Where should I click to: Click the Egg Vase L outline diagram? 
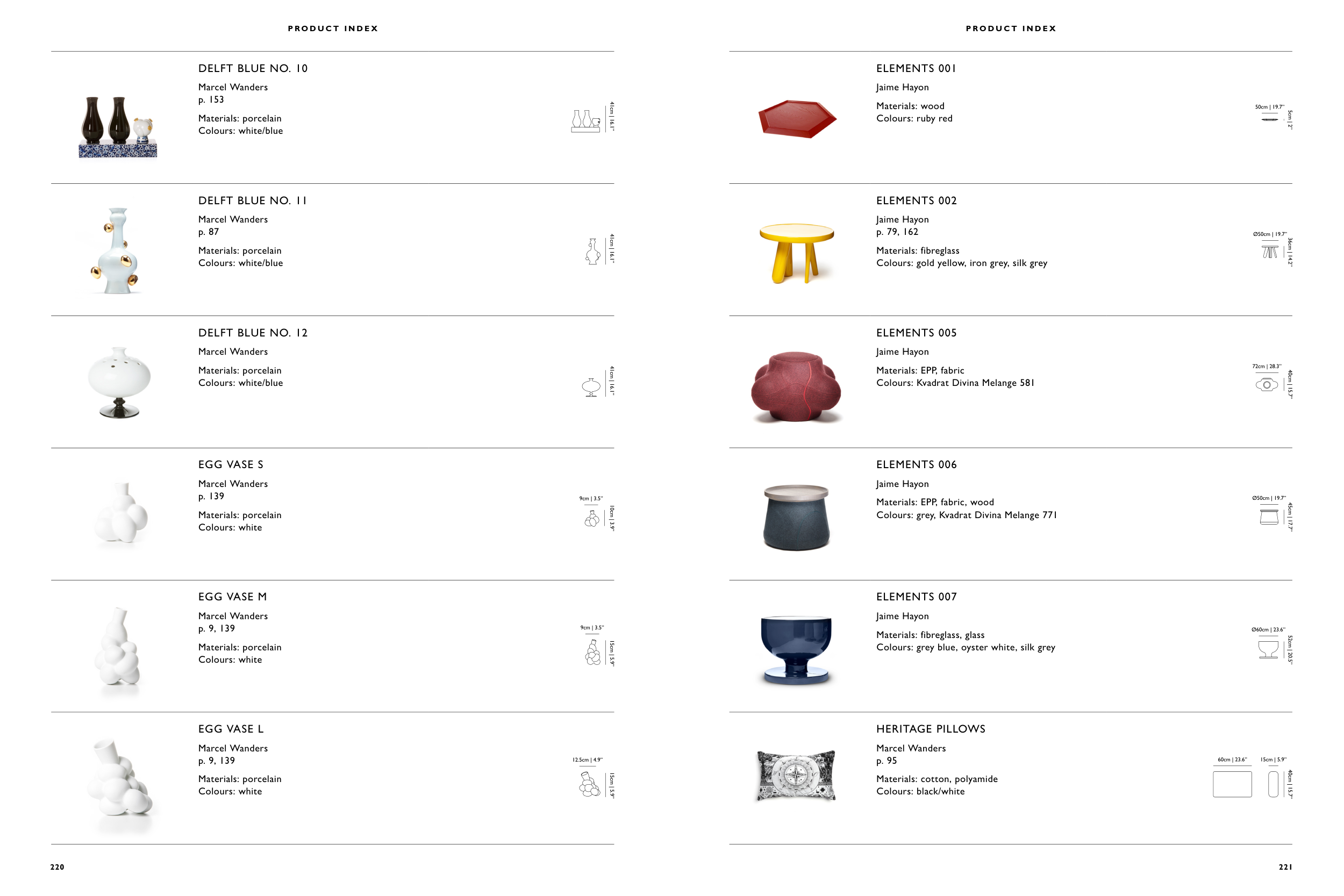[590, 784]
